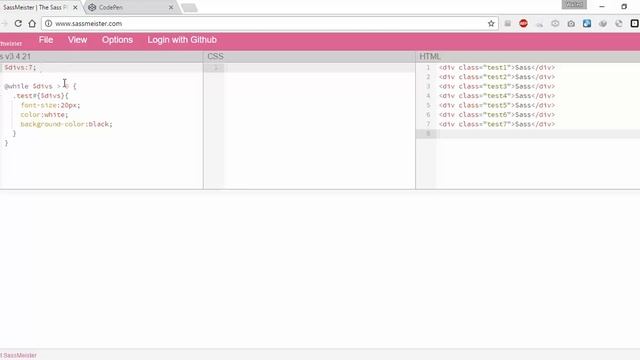The image size is (640, 360).
Task: Click the $divs:7; line in Sass editor
Action: 20,67
